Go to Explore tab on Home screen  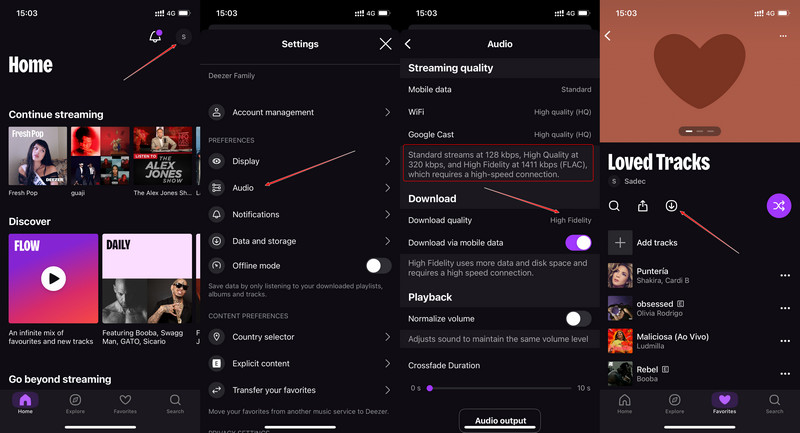pos(75,403)
